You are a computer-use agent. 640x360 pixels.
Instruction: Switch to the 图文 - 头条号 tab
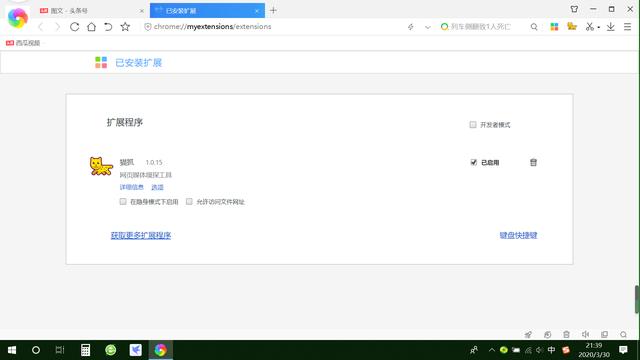(92, 11)
